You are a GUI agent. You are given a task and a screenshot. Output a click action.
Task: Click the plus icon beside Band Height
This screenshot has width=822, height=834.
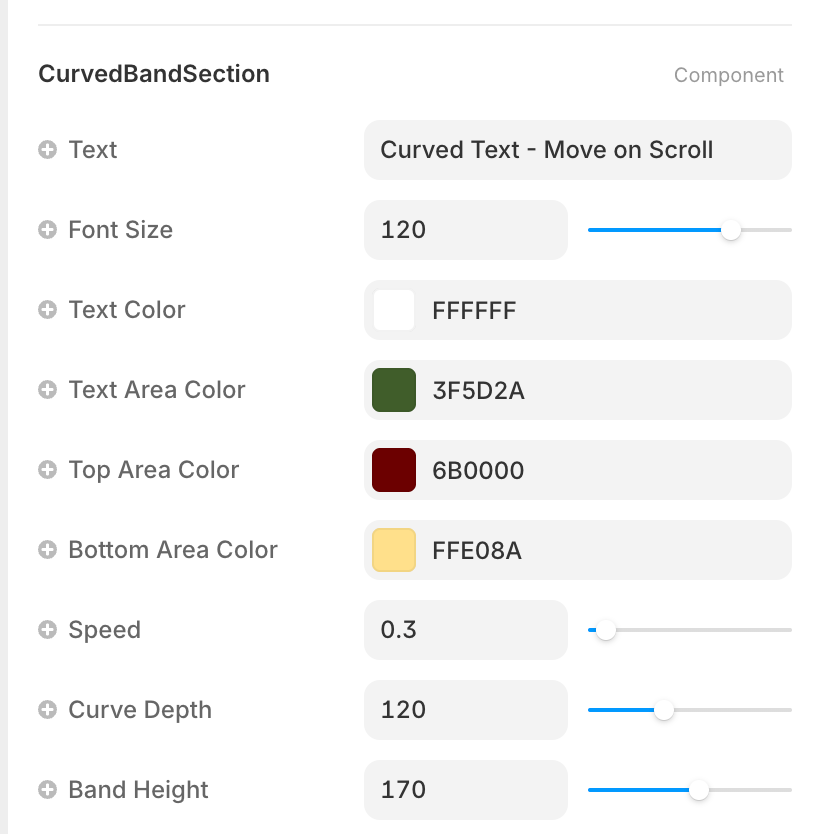pyautogui.click(x=47, y=790)
